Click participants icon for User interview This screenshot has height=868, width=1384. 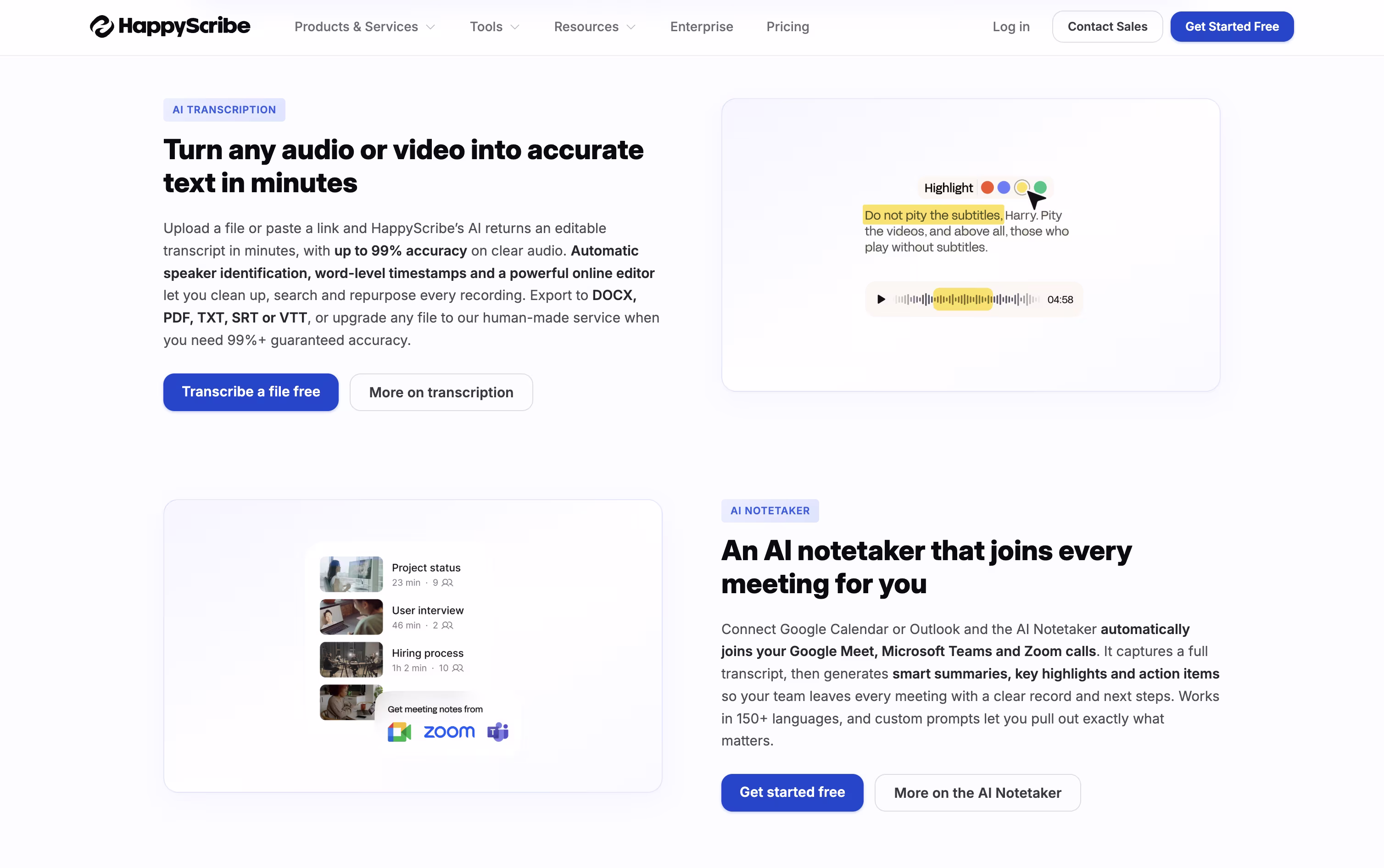[448, 625]
